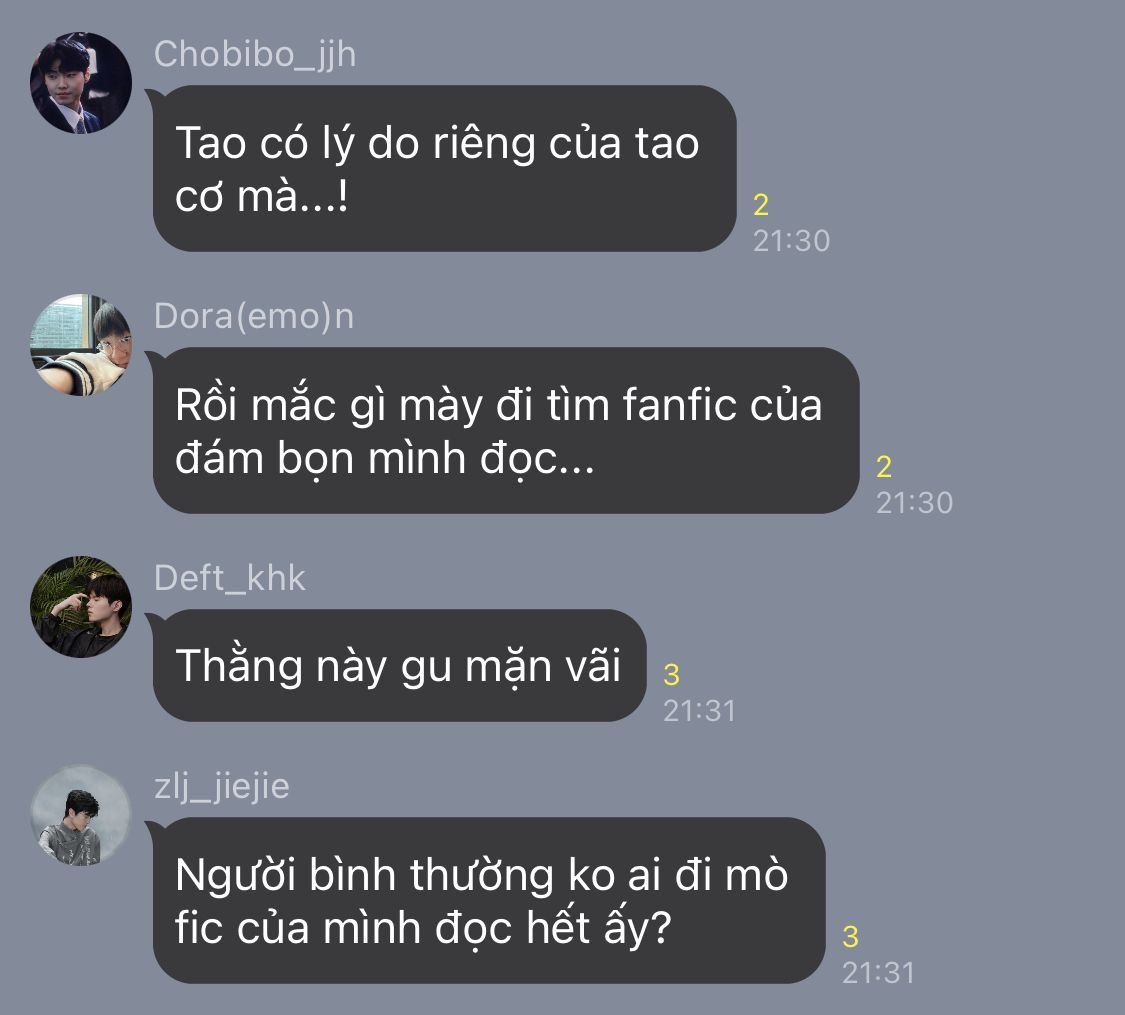Click the Dora(emo)n username label

tap(254, 316)
